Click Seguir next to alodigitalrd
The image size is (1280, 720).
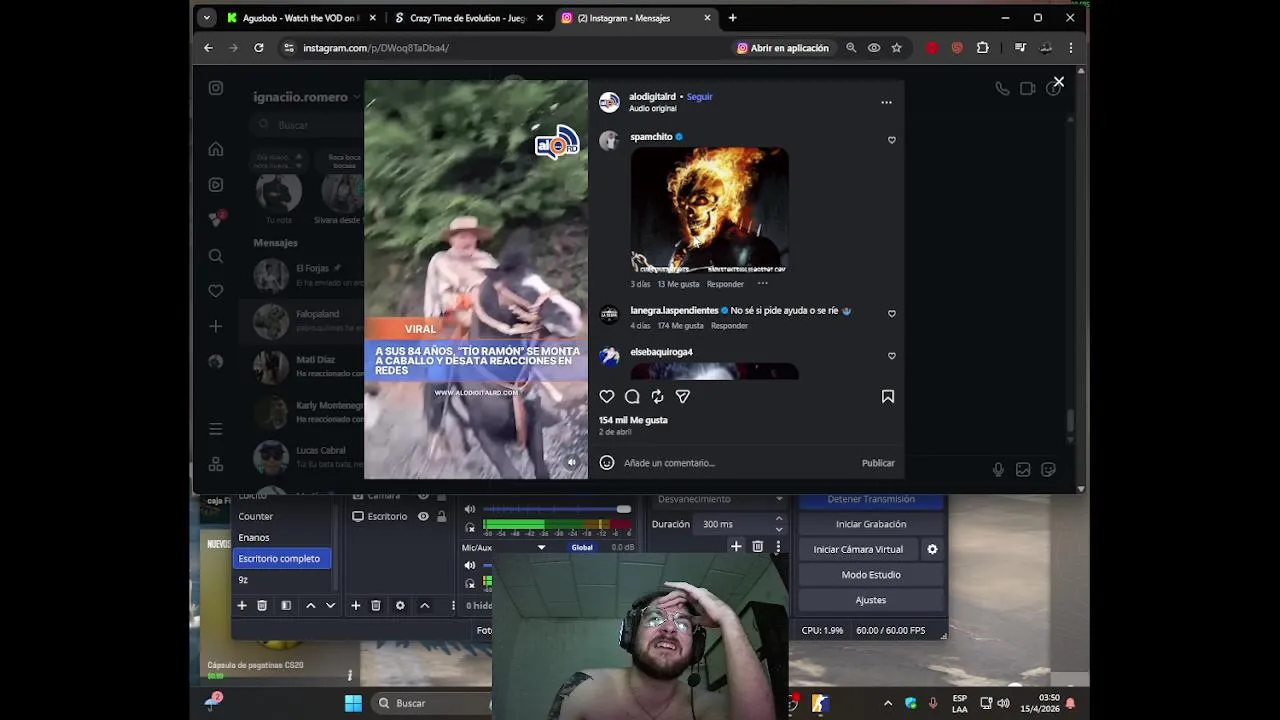[x=699, y=97]
